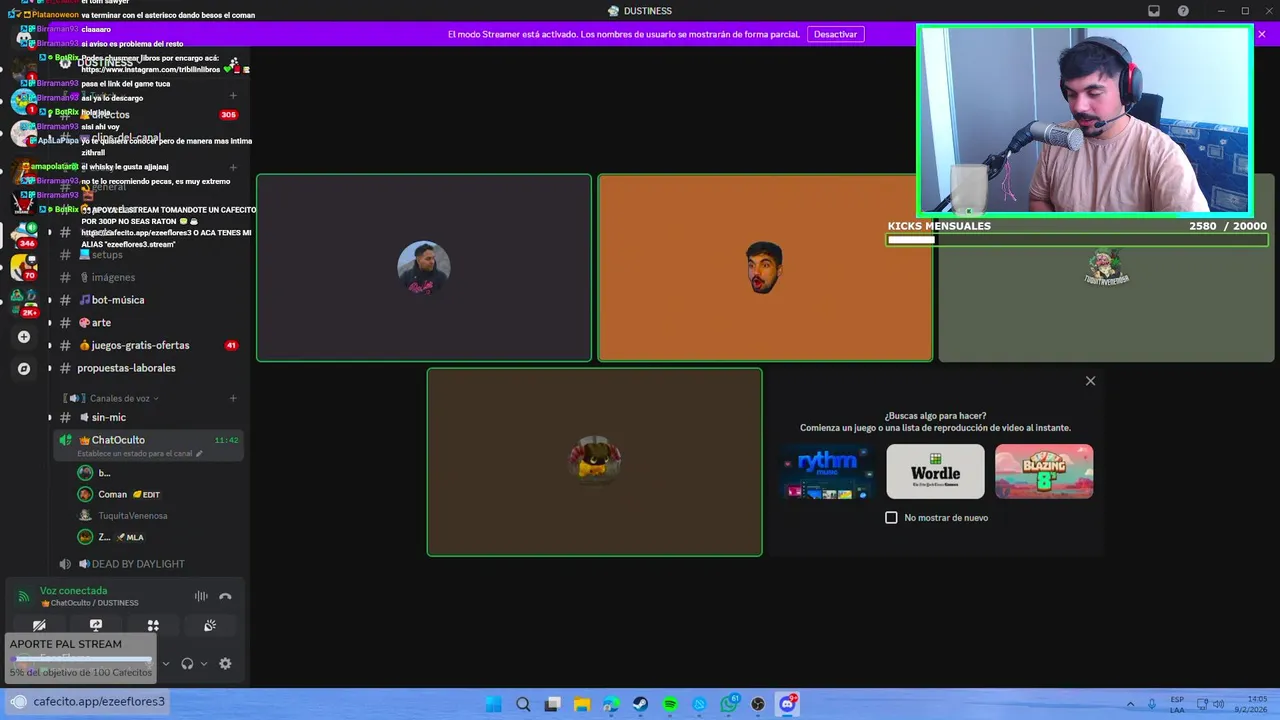This screenshot has width=1280, height=720.
Task: Dismiss the Streamer mode purple banner
Action: point(1262,34)
